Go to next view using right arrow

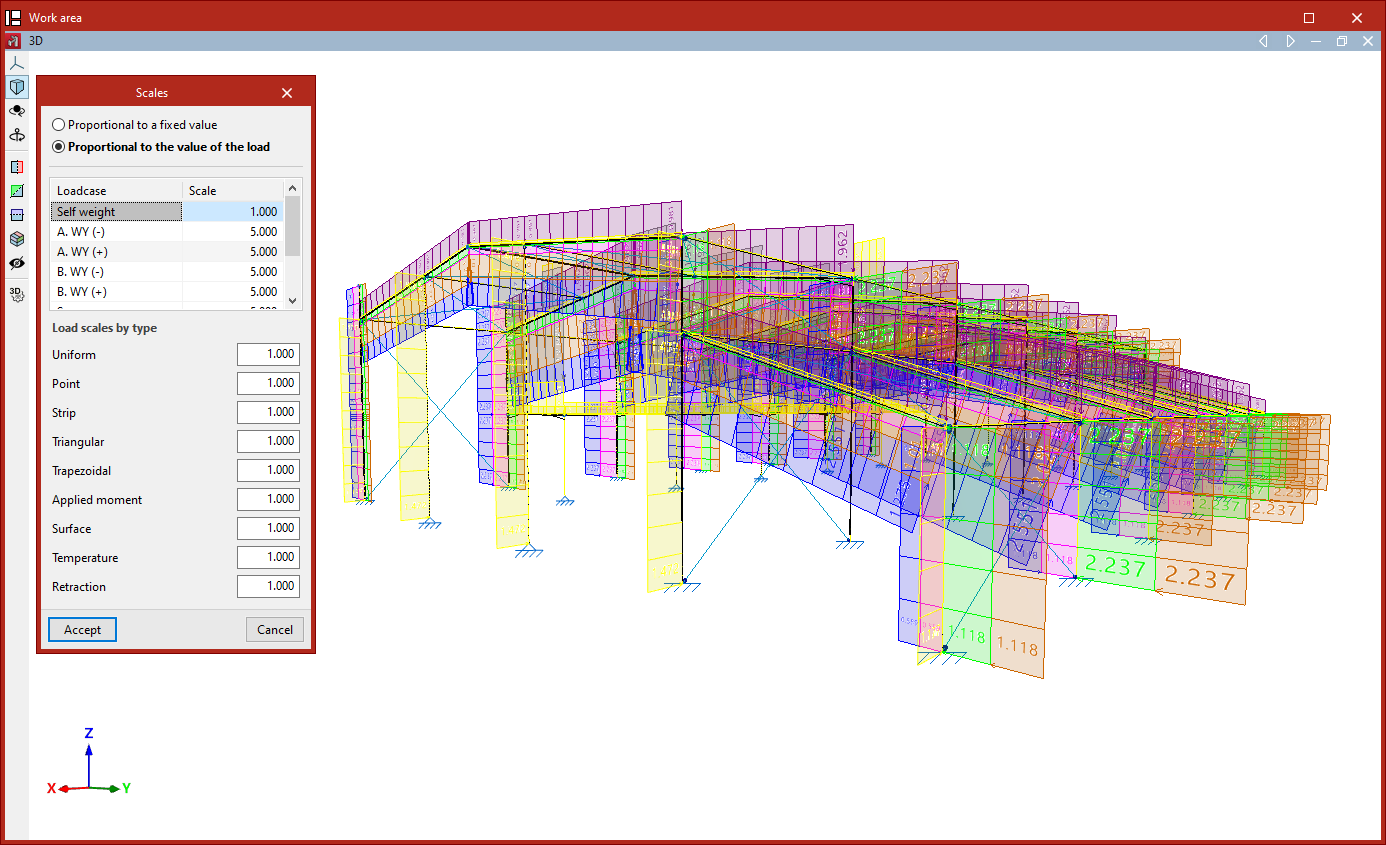[x=1290, y=41]
